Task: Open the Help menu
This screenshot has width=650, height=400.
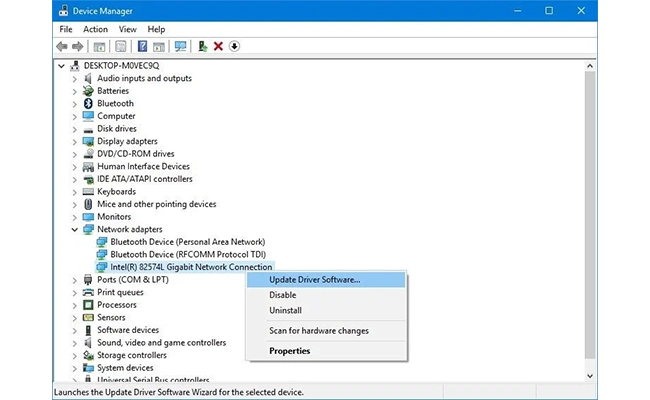Action: coord(156,29)
